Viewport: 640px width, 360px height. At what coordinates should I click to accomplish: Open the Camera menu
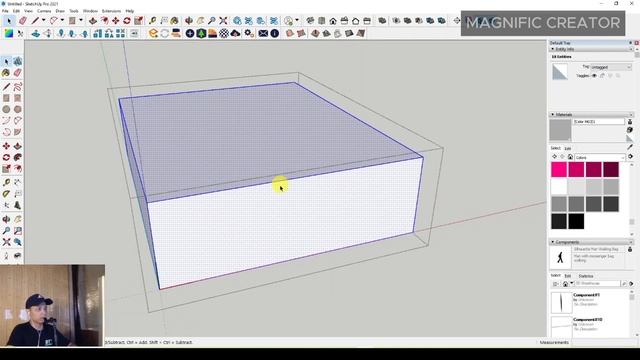[x=44, y=11]
